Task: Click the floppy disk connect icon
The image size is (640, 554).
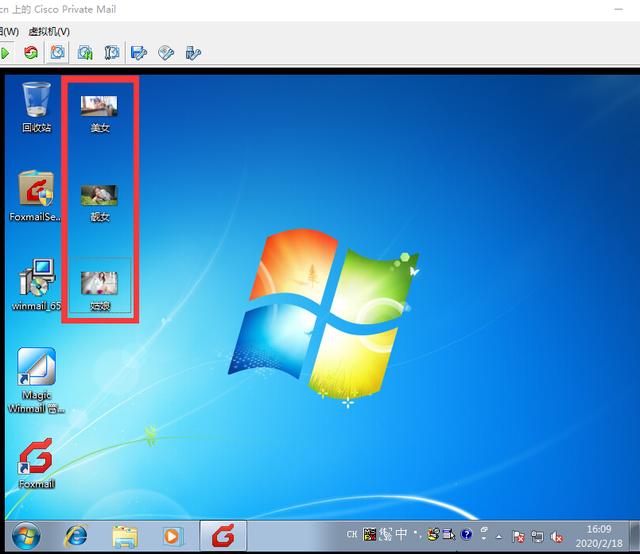Action: point(139,53)
